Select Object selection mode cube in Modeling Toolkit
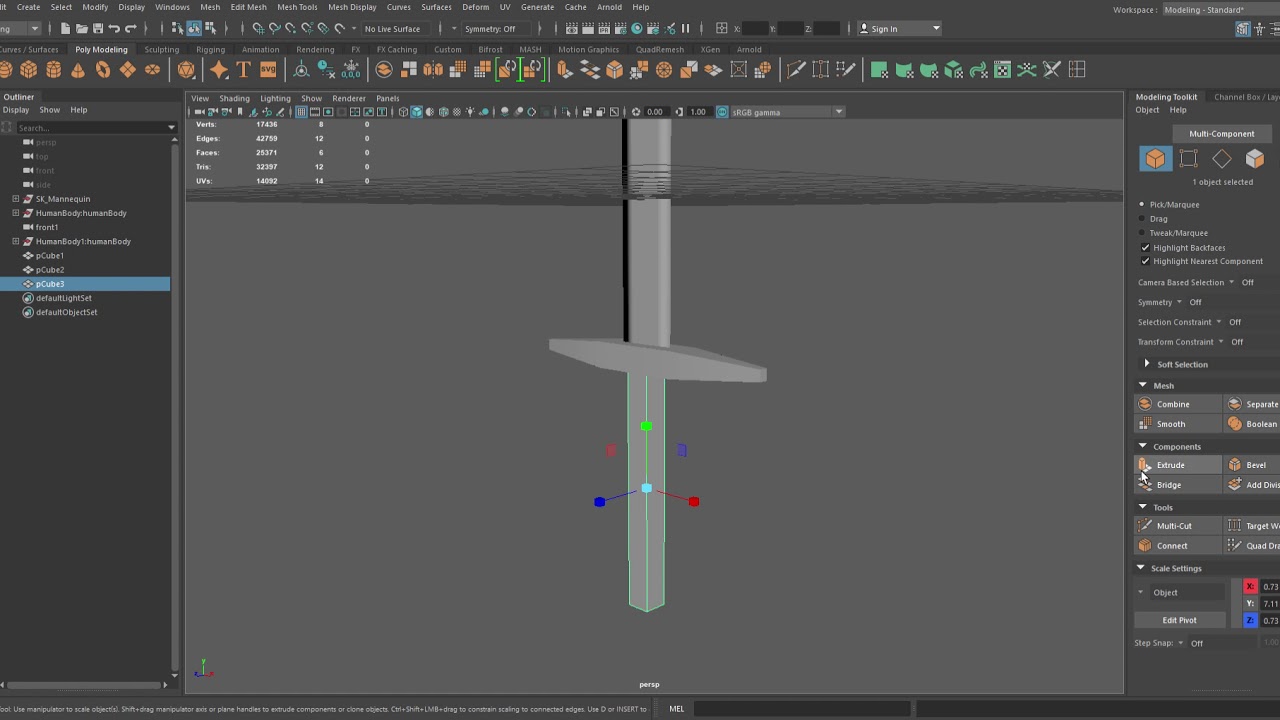Image resolution: width=1280 pixels, height=720 pixels. coord(1155,159)
